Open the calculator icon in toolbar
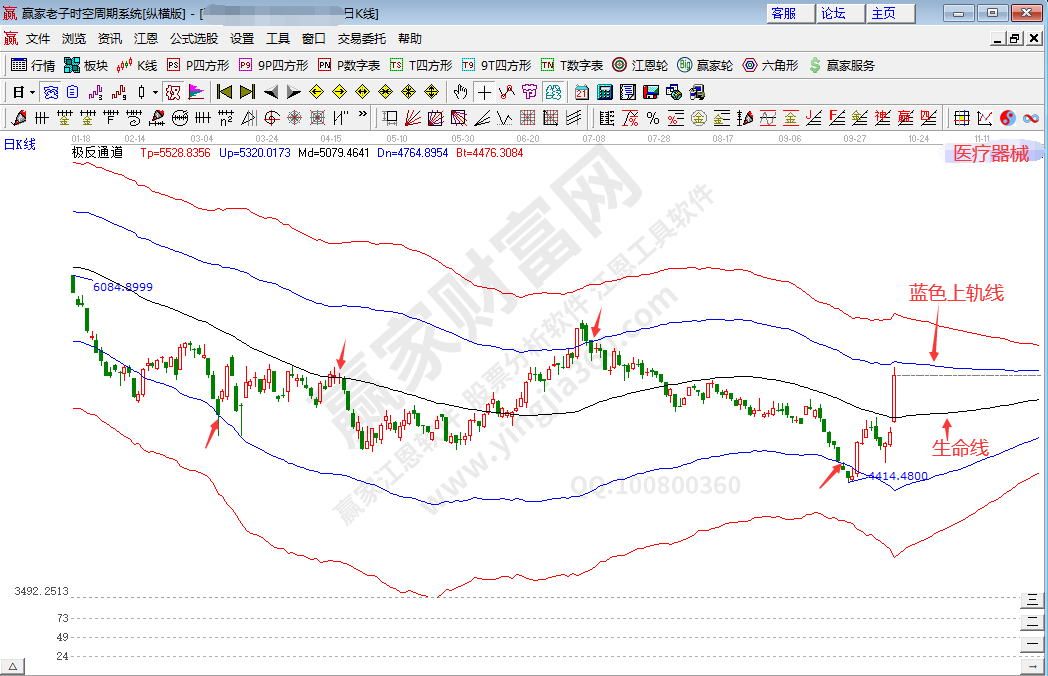 605,92
